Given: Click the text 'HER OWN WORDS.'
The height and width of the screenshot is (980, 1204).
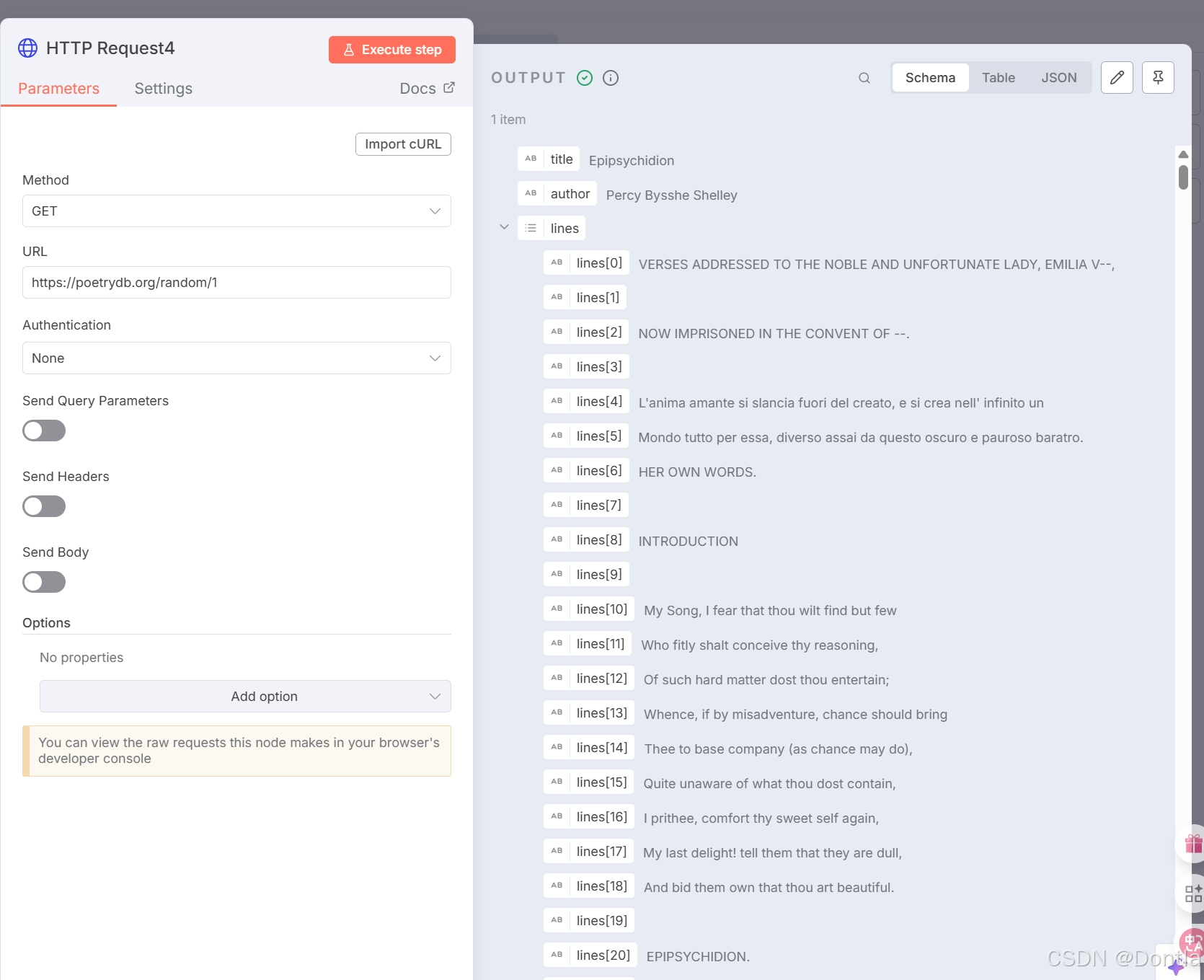Looking at the screenshot, I should (x=697, y=472).
